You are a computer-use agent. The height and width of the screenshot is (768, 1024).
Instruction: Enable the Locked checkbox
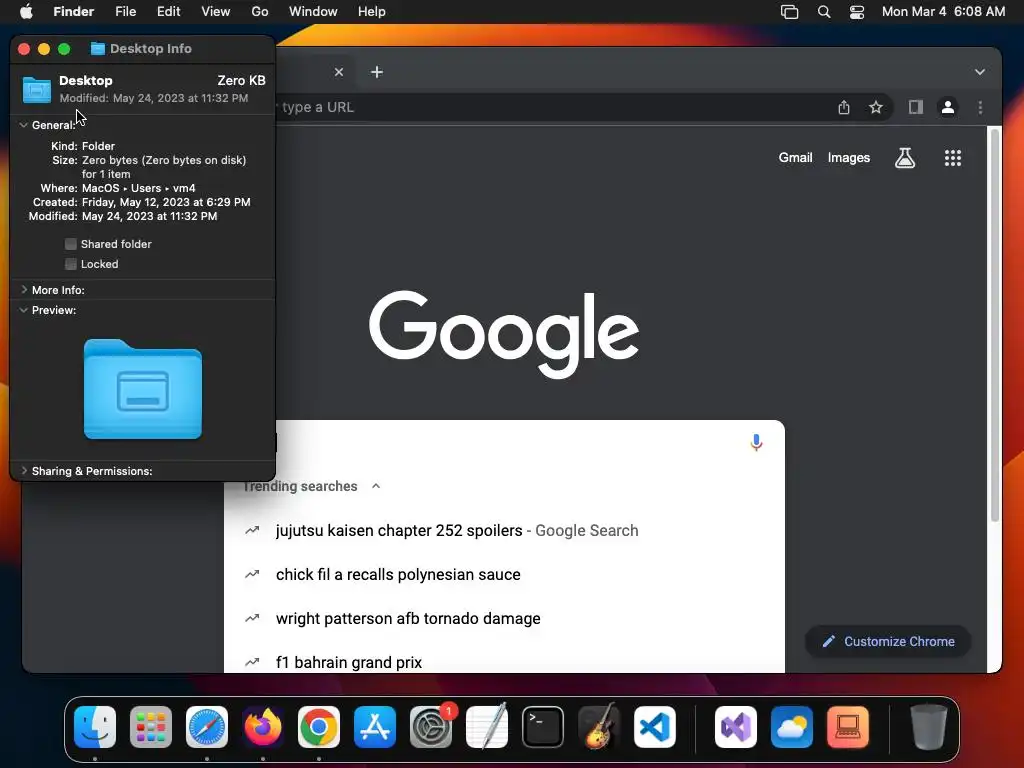tap(71, 264)
